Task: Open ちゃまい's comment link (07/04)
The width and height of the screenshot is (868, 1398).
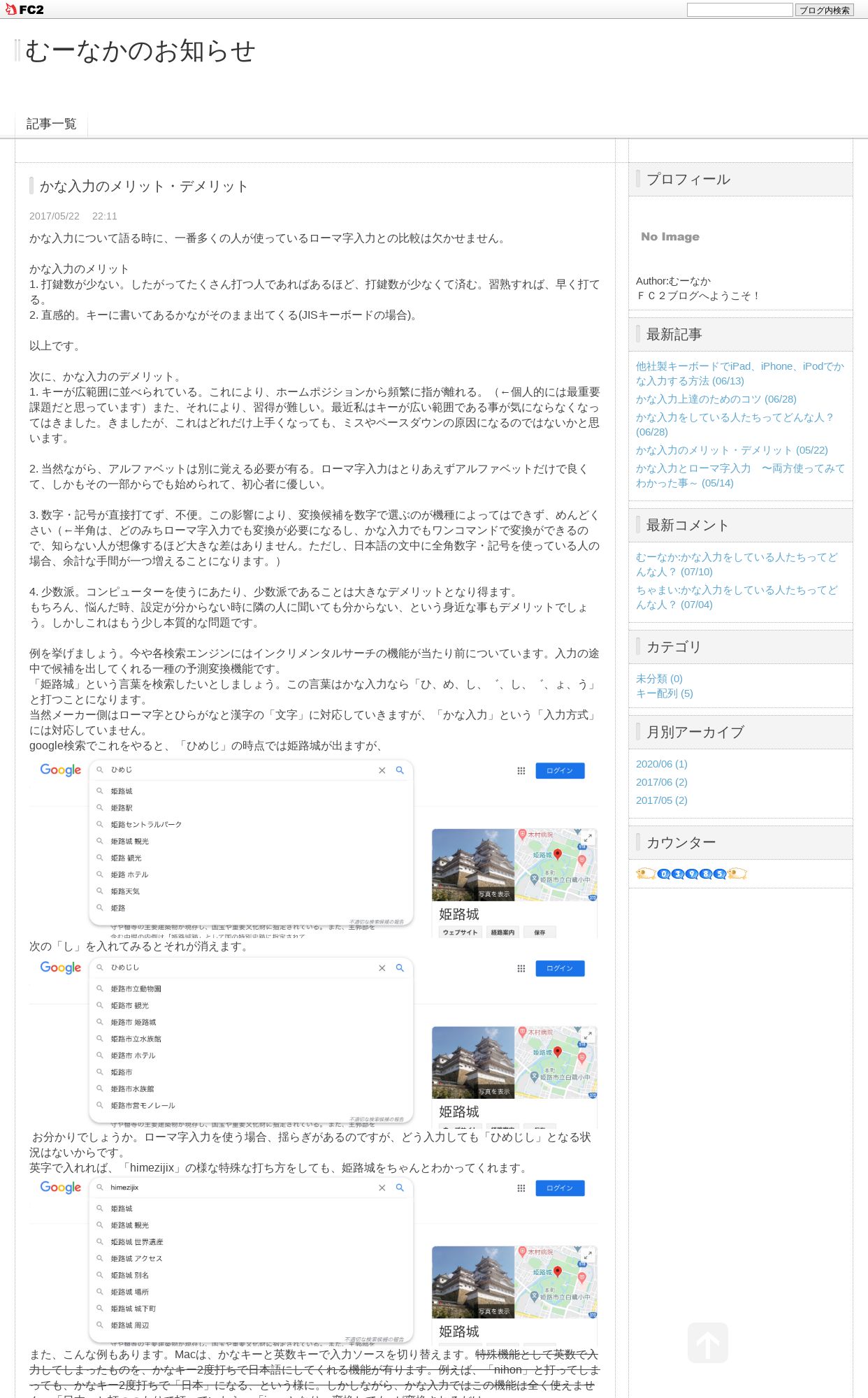Action: coord(737,597)
